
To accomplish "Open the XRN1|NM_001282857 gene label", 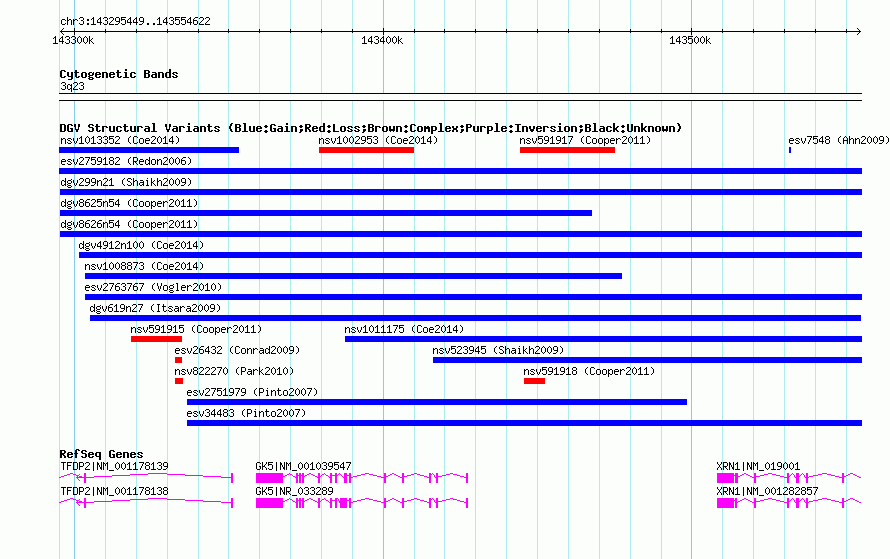I will tap(767, 491).
